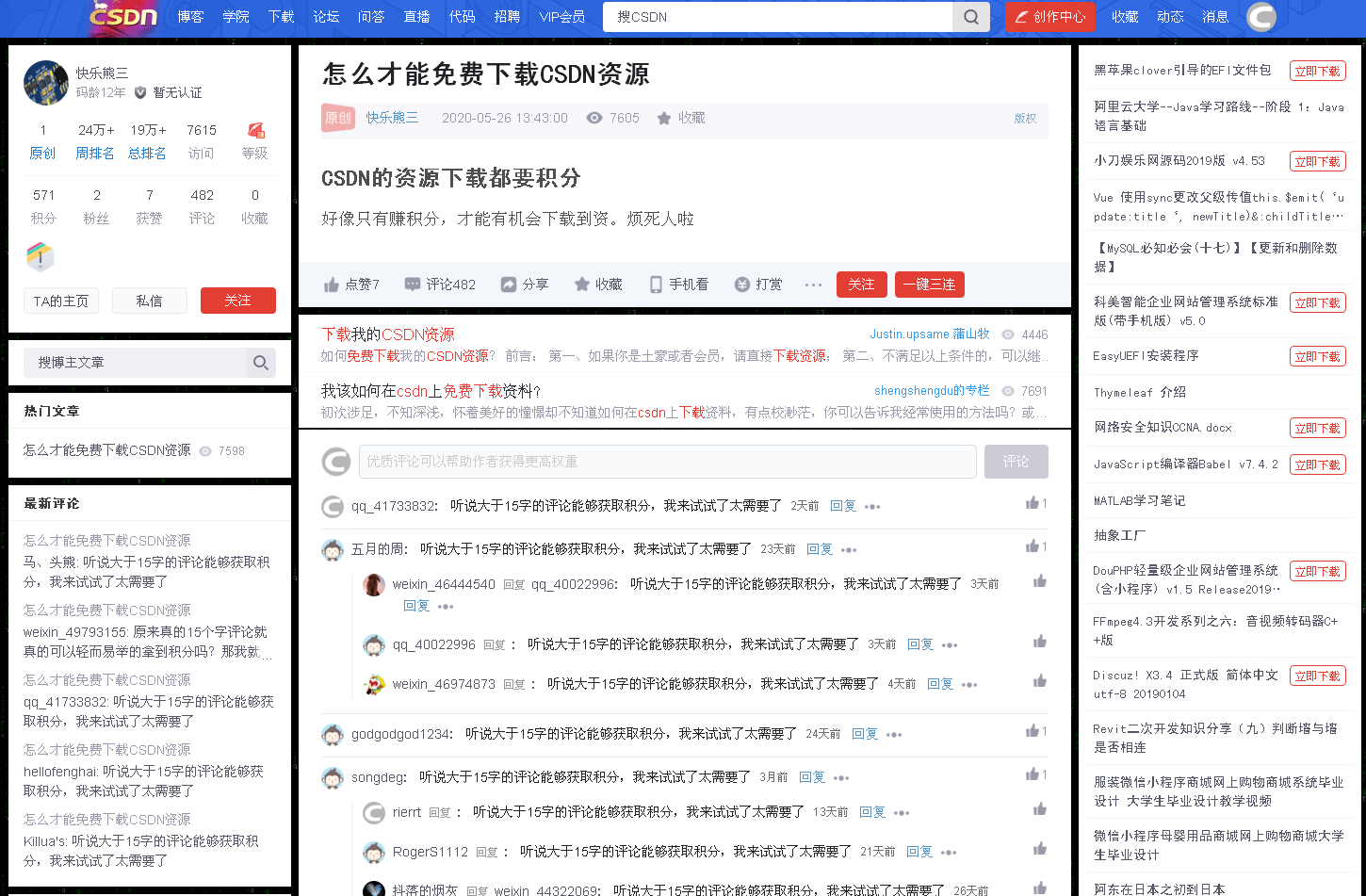Open hot article 怎么才能免费下载CSDN资源
1366x896 pixels.
[107, 450]
